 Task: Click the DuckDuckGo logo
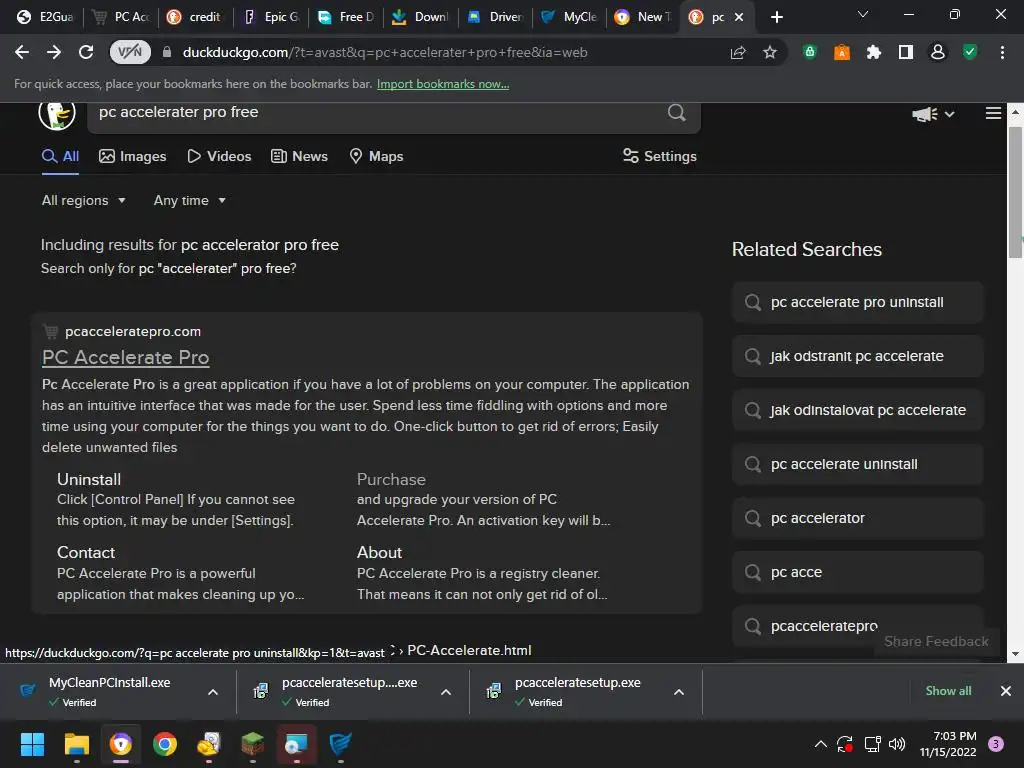coord(57,114)
